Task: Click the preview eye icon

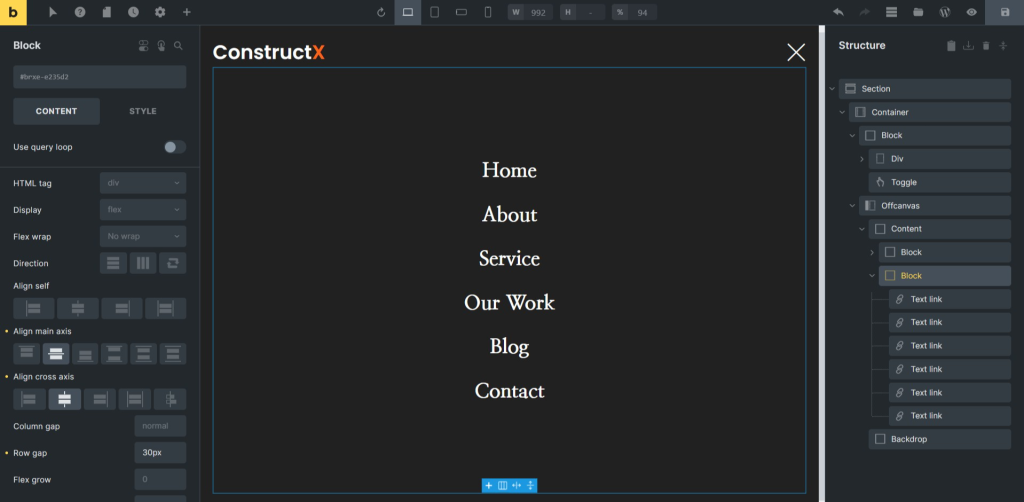Action: pyautogui.click(x=972, y=12)
